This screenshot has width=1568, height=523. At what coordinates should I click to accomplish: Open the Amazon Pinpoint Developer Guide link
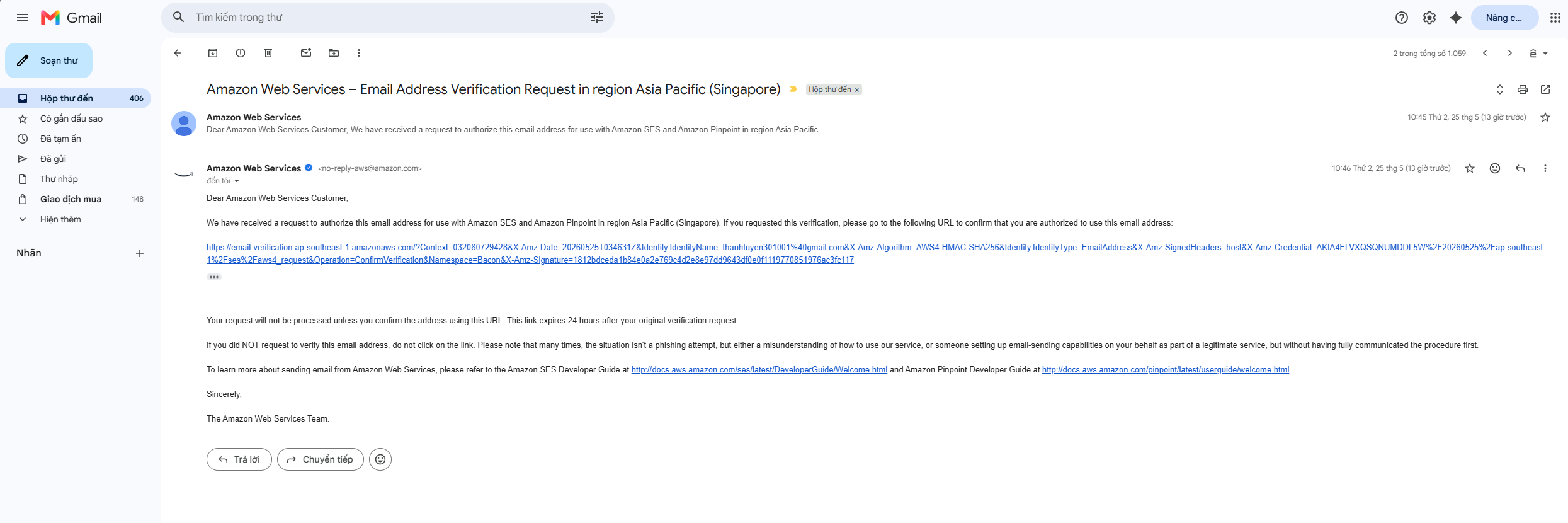pyautogui.click(x=1166, y=370)
